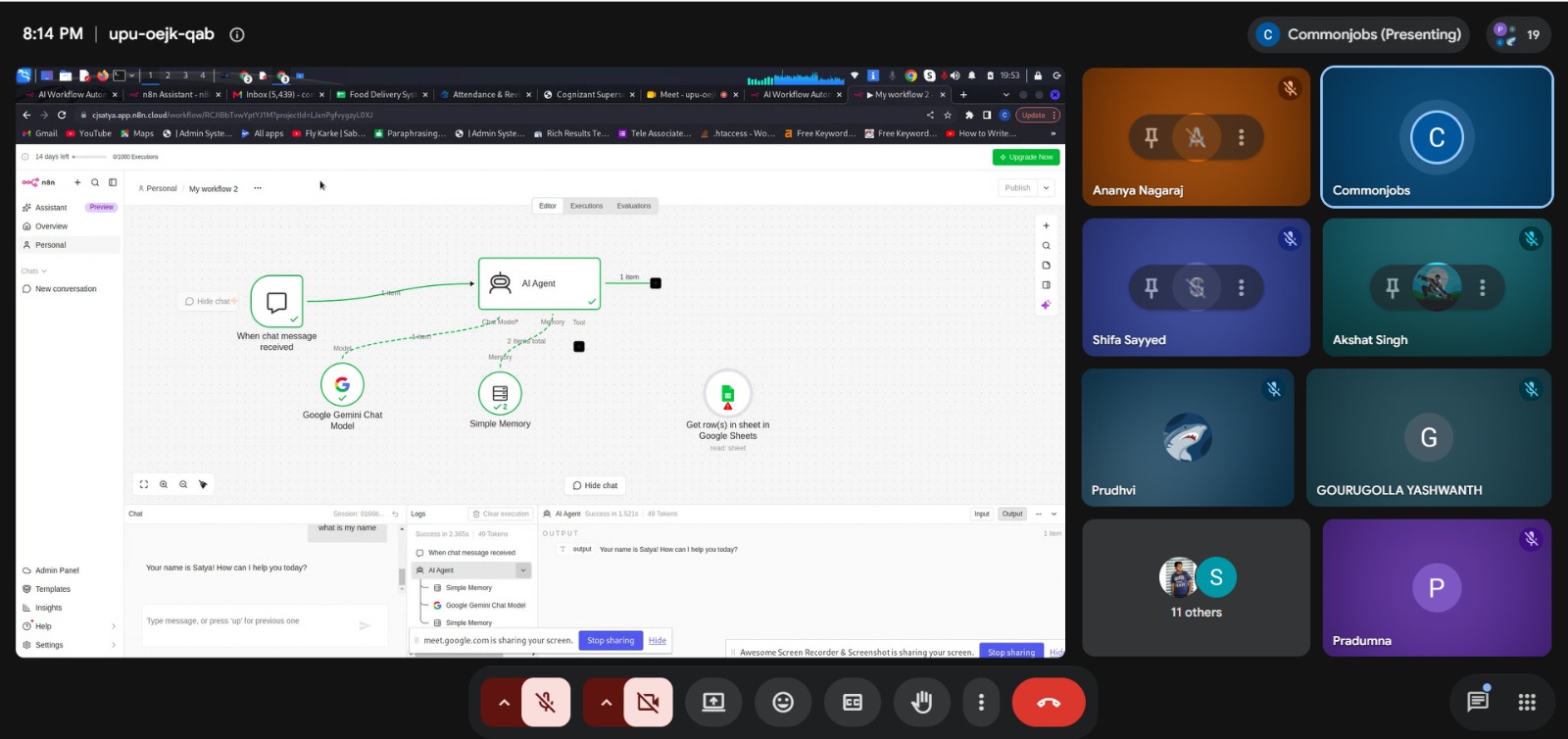Image resolution: width=1568 pixels, height=739 pixels.
Task: Open the 11 others participants tile
Action: [1196, 588]
